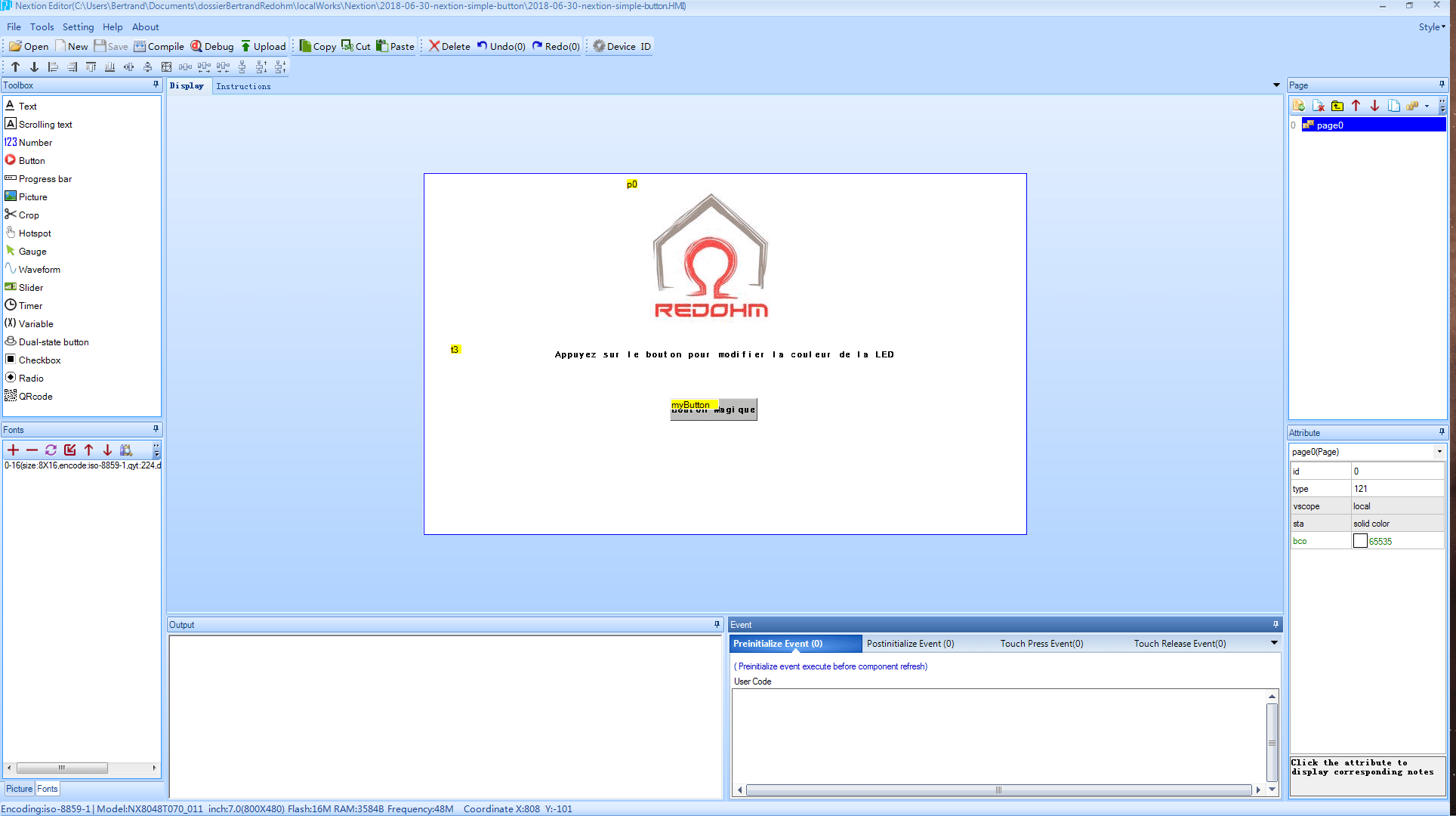Center components horizontally in align toolbar

[128, 67]
